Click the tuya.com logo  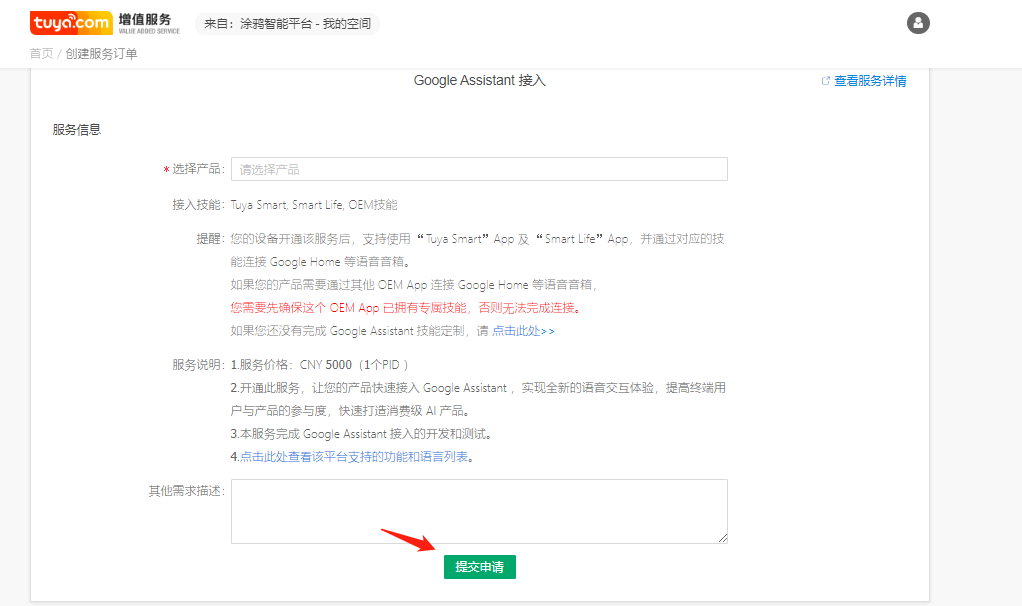coord(71,23)
